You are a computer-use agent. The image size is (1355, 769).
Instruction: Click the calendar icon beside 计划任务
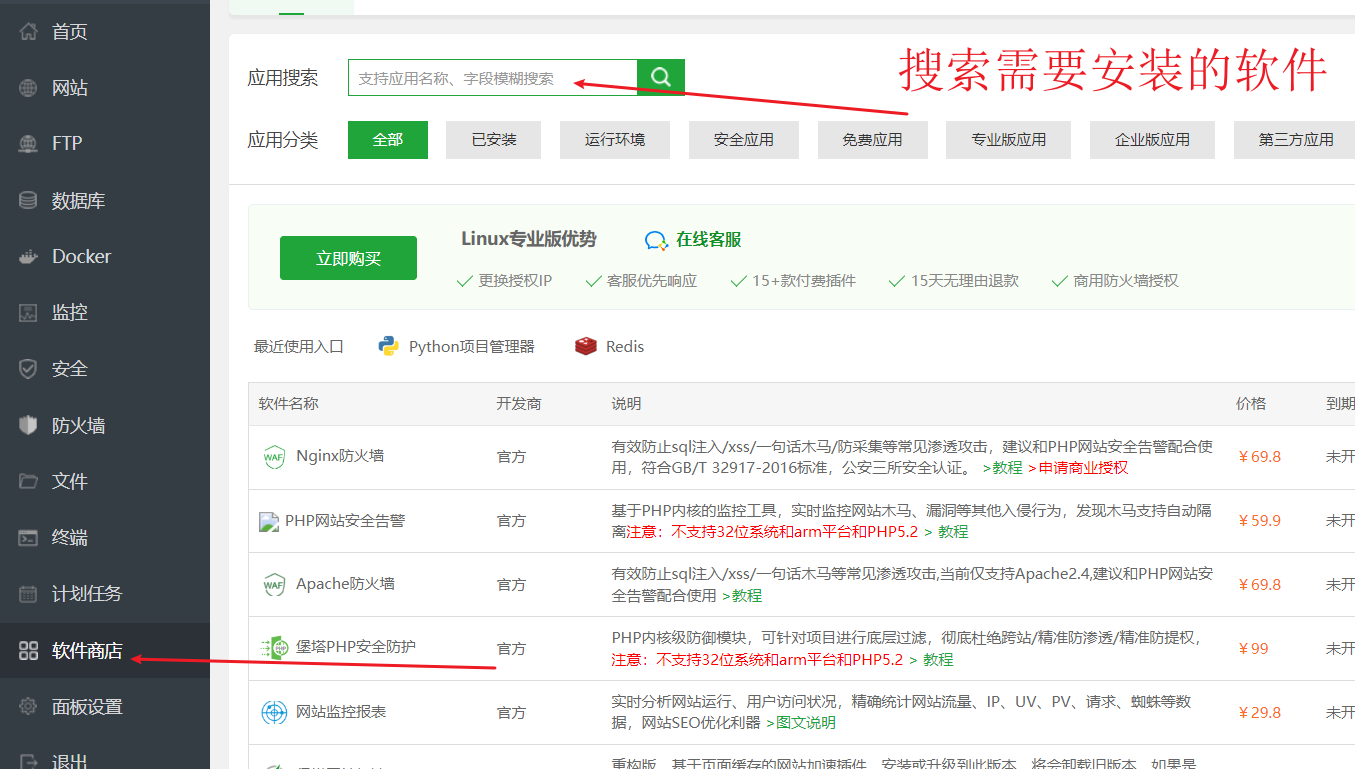[x=29, y=594]
